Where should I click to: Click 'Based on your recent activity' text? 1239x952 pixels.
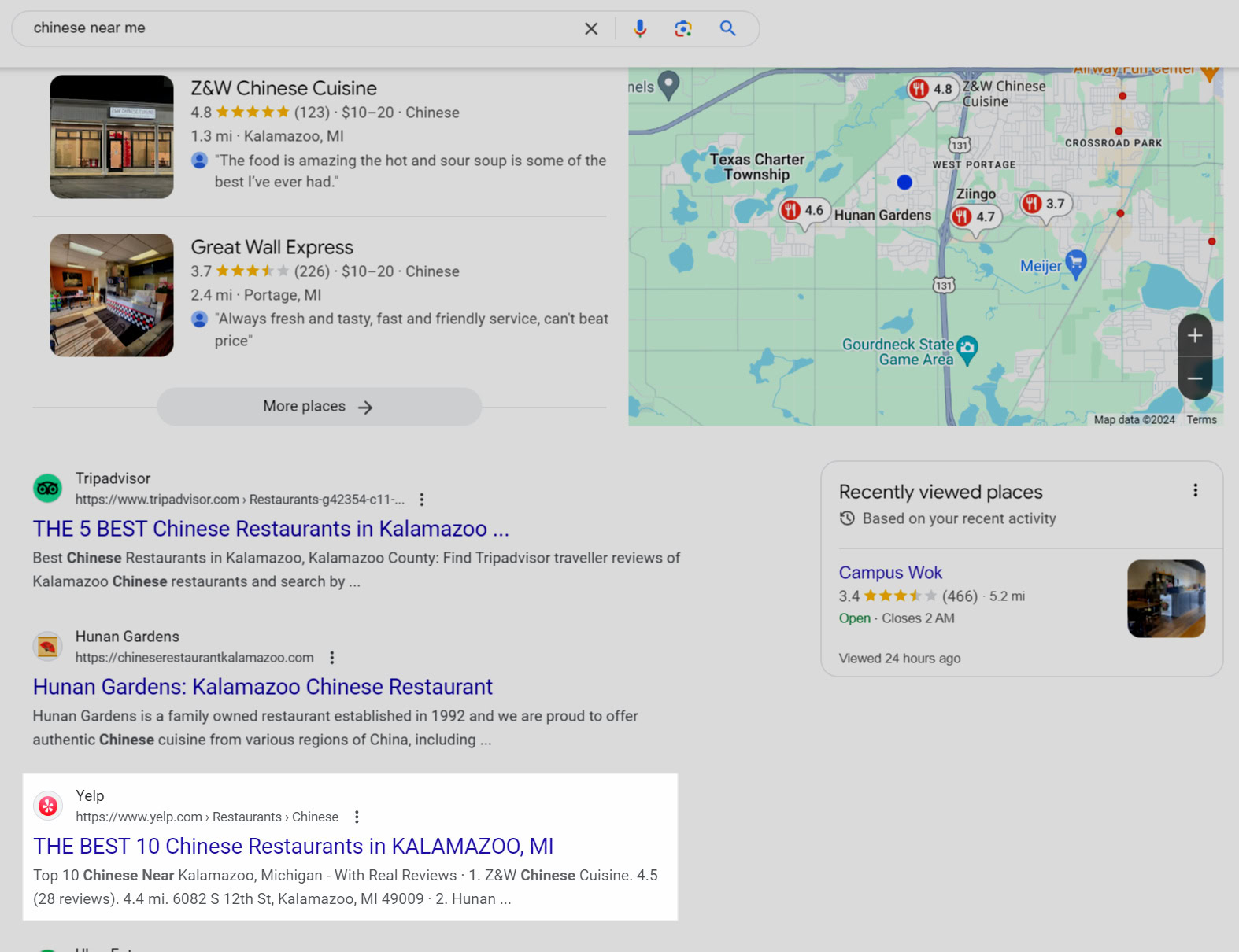click(959, 518)
